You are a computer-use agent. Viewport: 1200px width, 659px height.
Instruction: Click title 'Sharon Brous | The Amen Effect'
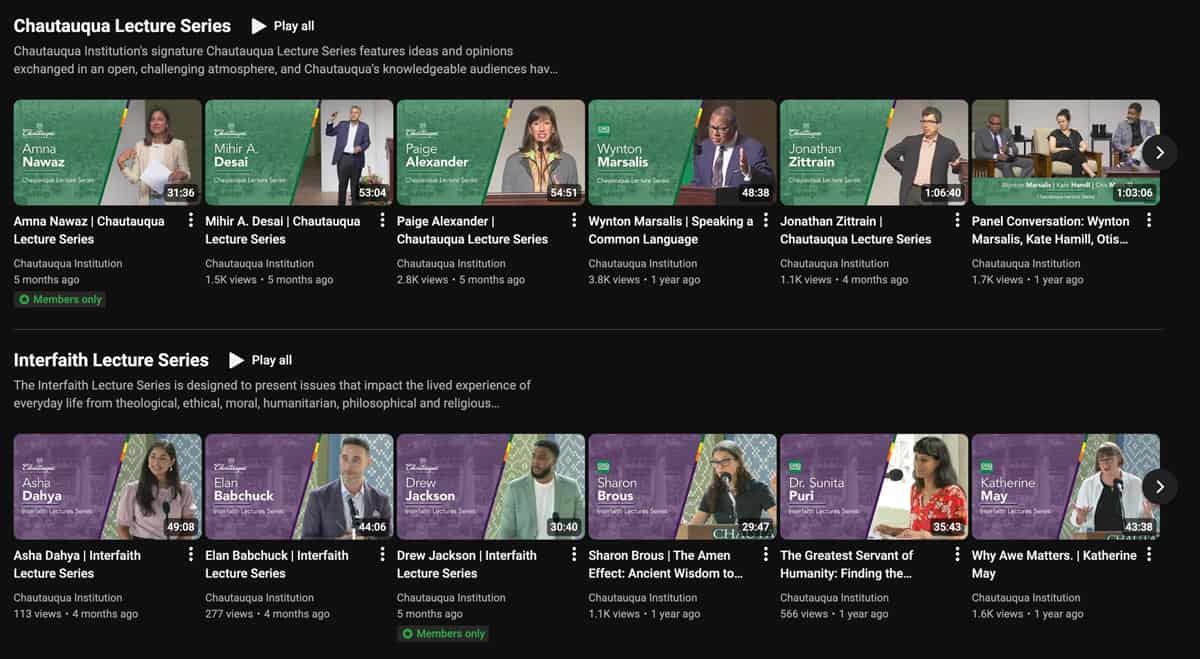coord(666,564)
